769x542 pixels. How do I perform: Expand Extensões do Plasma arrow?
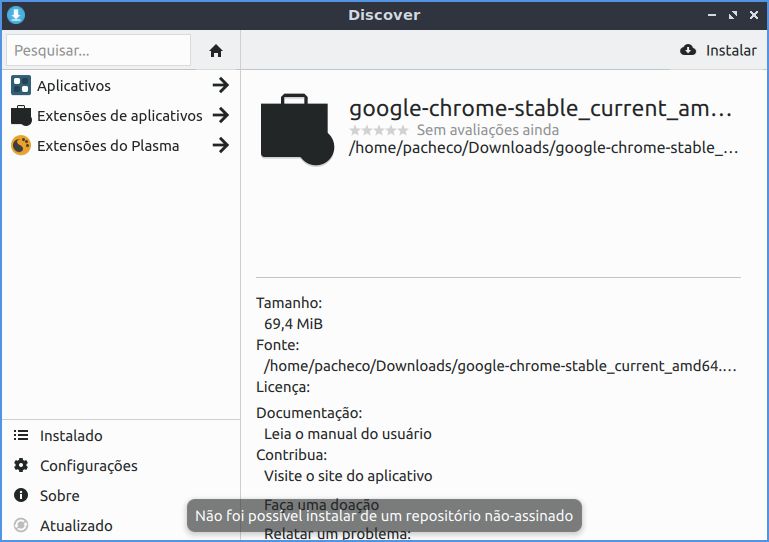pyautogui.click(x=221, y=145)
